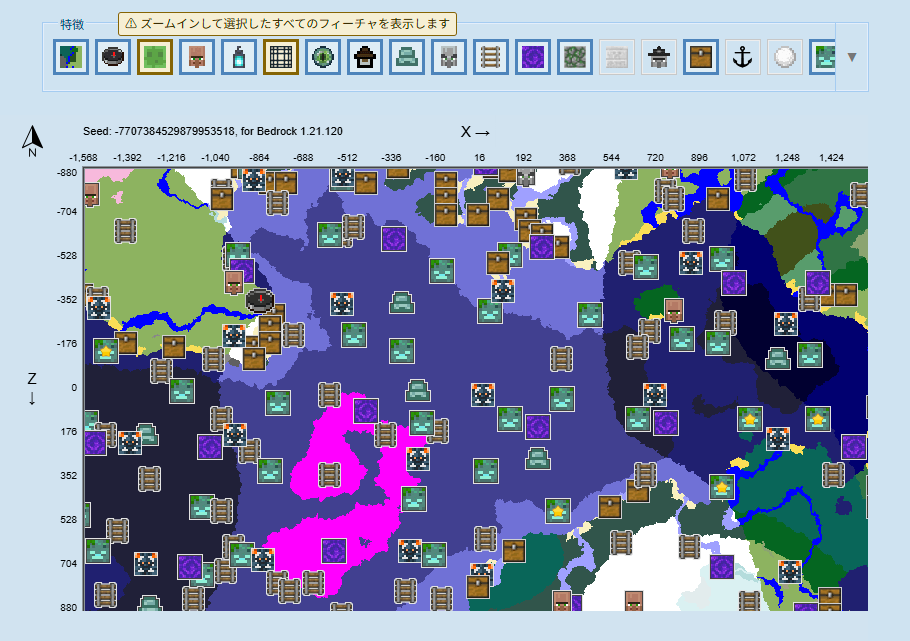
Task: Enable the grayed-out desert temple feature
Action: click(x=617, y=57)
